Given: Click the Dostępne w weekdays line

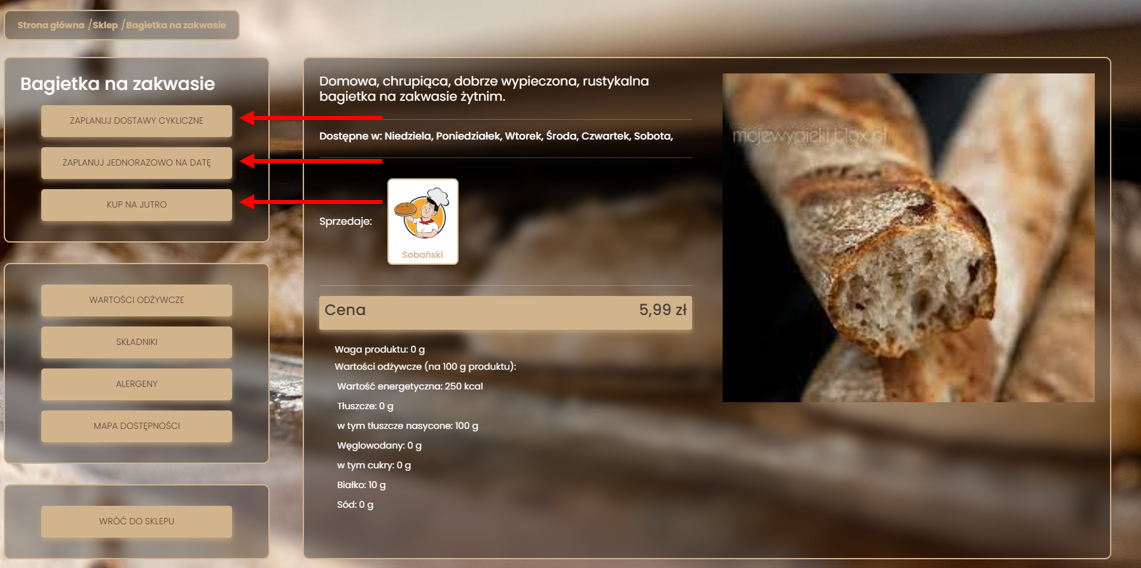Looking at the screenshot, I should click(x=496, y=136).
